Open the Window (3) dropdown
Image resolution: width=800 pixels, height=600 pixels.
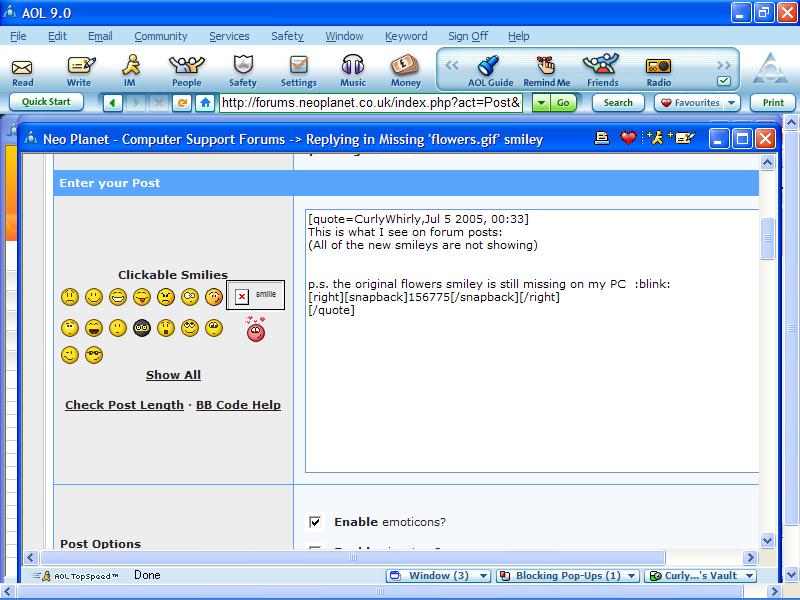tap(439, 576)
